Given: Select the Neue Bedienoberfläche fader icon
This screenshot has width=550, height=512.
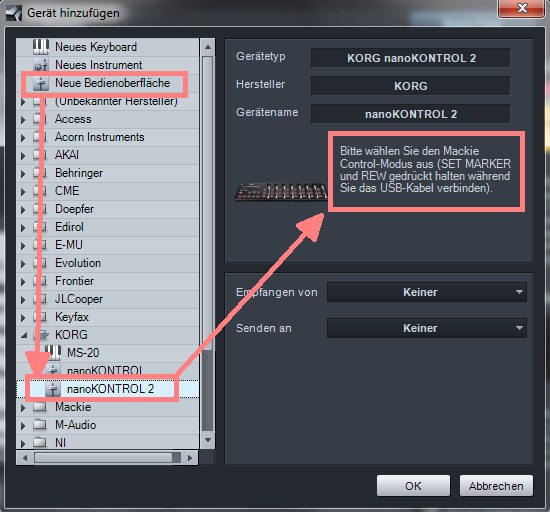Looking at the screenshot, I should (x=41, y=83).
